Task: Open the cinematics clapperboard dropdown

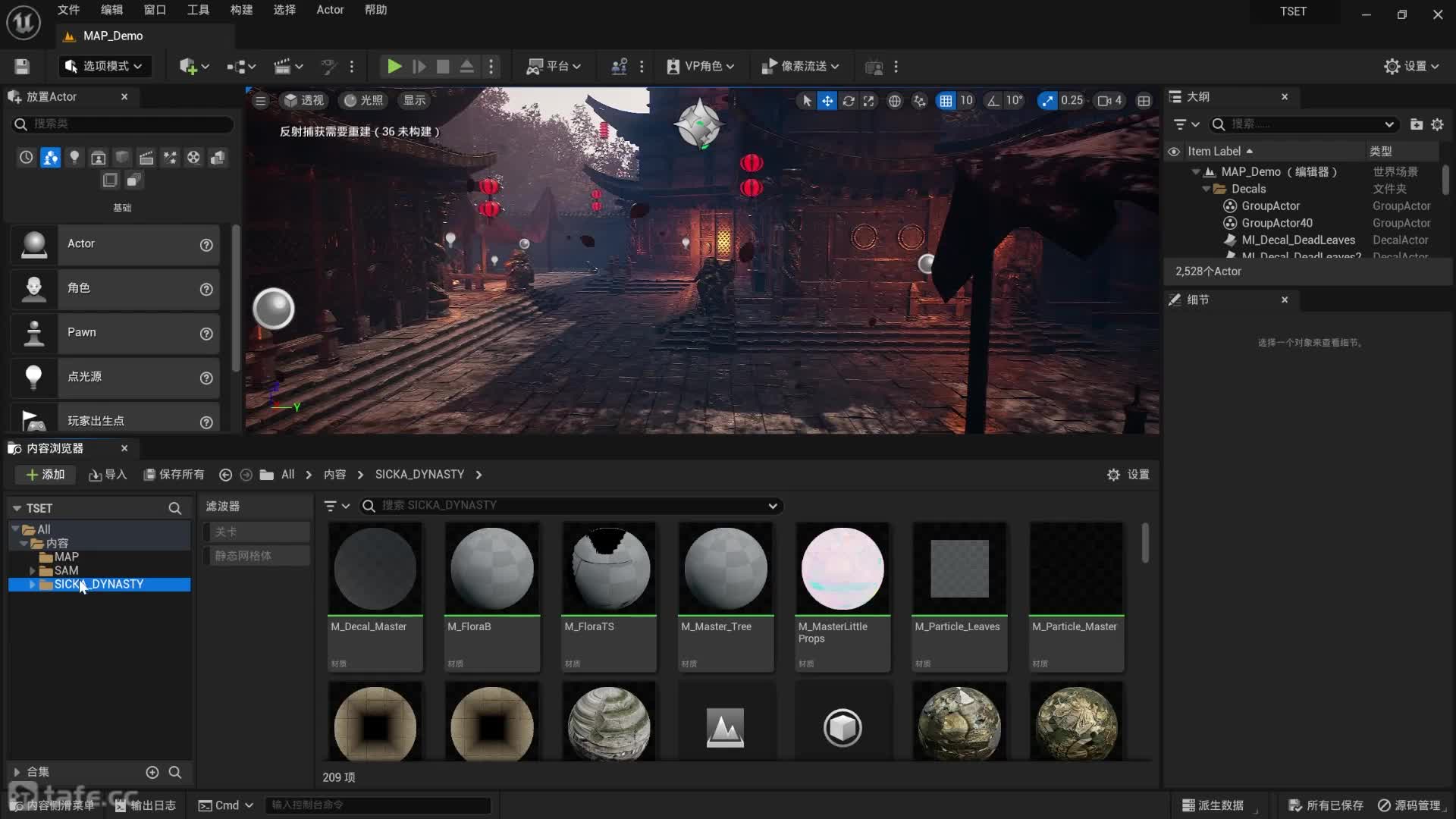Action: (289, 67)
